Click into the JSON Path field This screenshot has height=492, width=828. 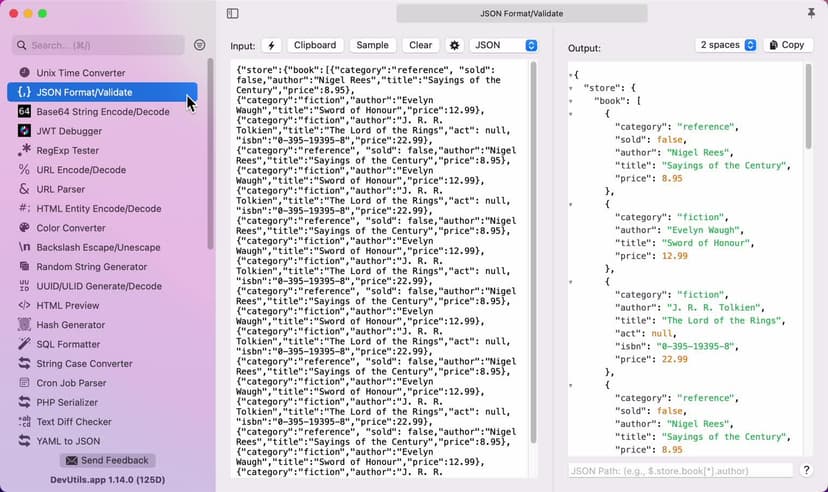(x=681, y=470)
